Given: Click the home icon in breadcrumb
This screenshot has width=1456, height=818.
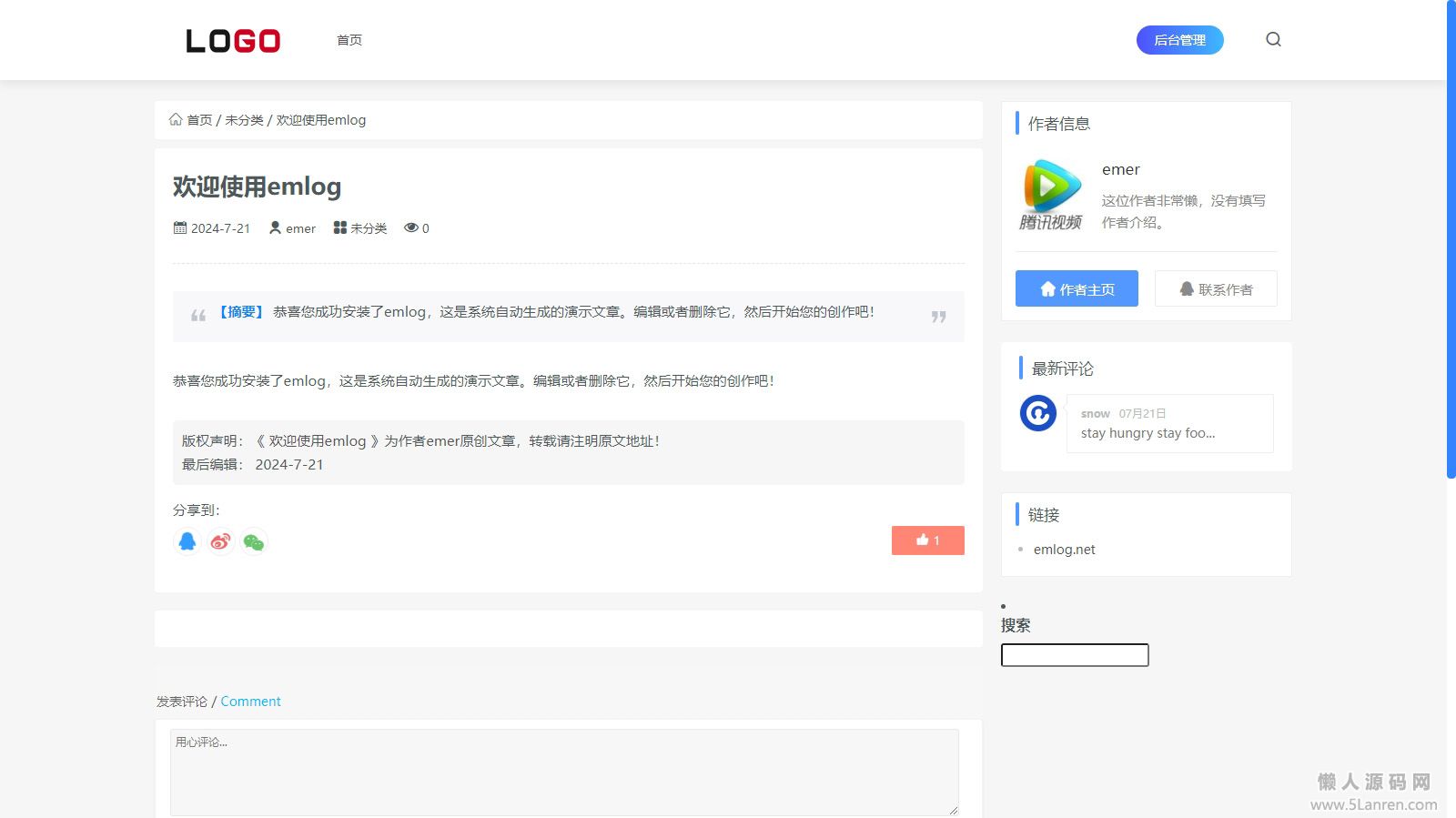Looking at the screenshot, I should coord(176,120).
